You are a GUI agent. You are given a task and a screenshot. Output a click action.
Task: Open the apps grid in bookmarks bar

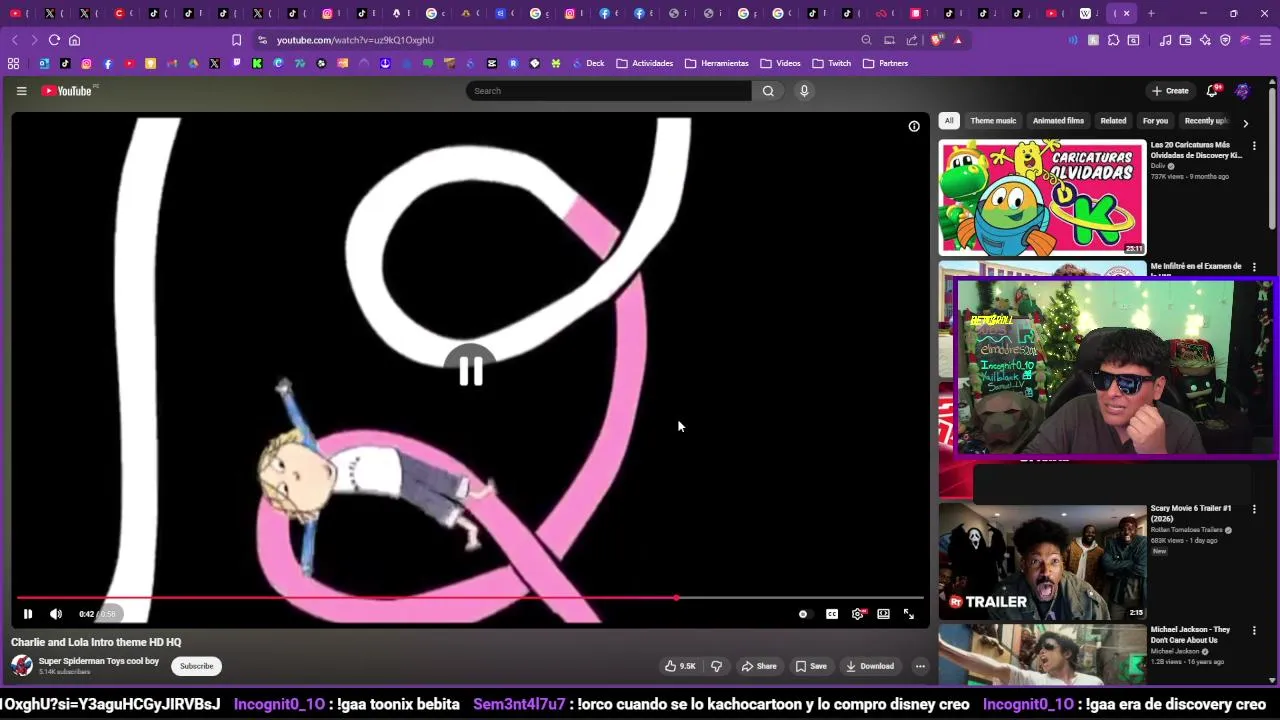click(x=13, y=63)
